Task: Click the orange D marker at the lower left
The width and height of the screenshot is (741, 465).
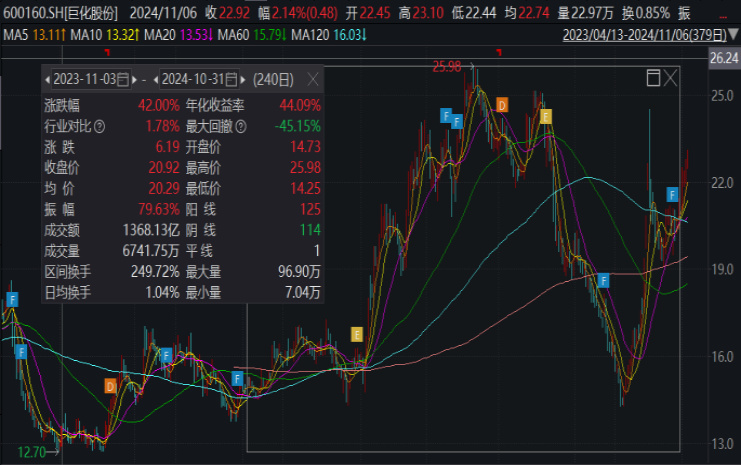Action: (110, 385)
